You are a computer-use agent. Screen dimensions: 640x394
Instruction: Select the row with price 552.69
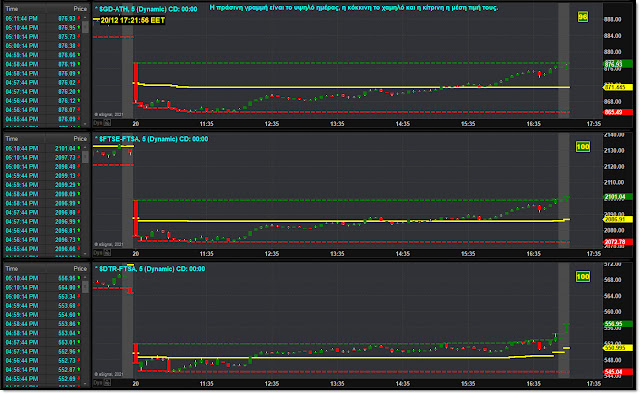pos(42,379)
